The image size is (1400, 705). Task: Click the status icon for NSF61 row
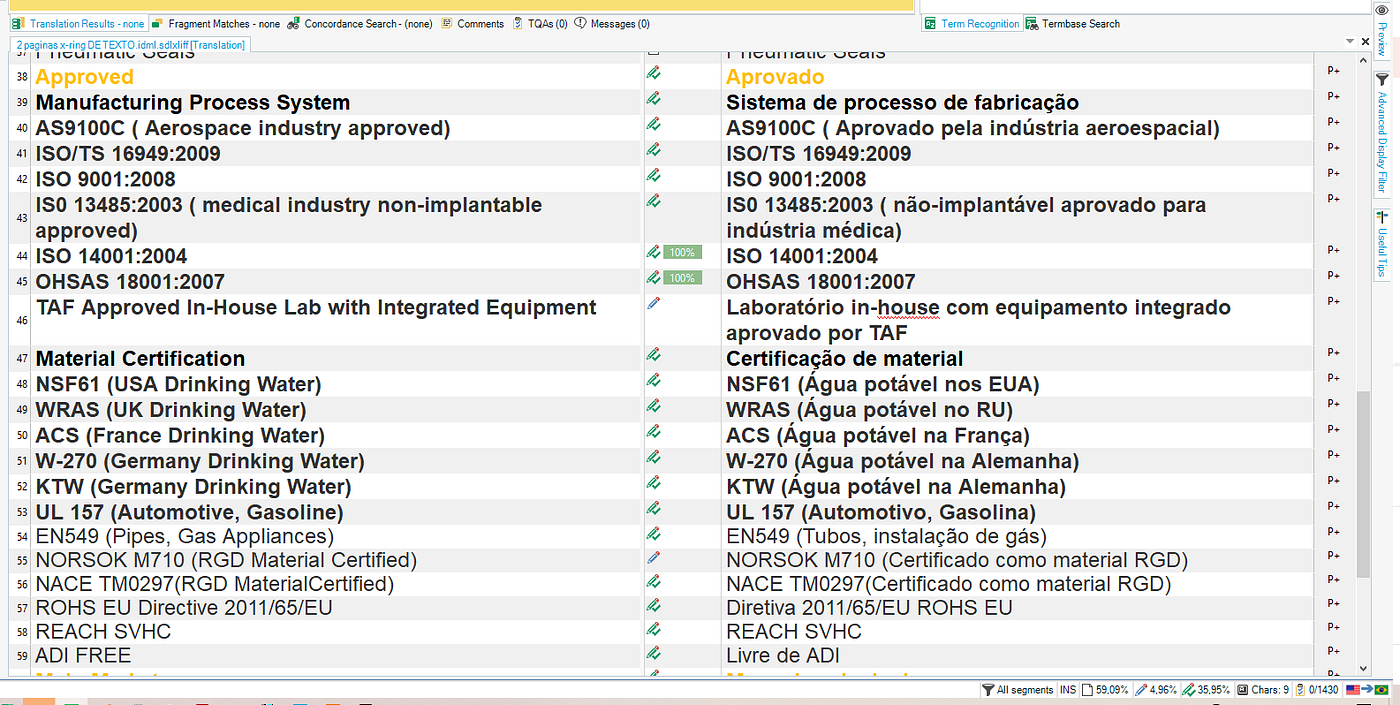[653, 380]
